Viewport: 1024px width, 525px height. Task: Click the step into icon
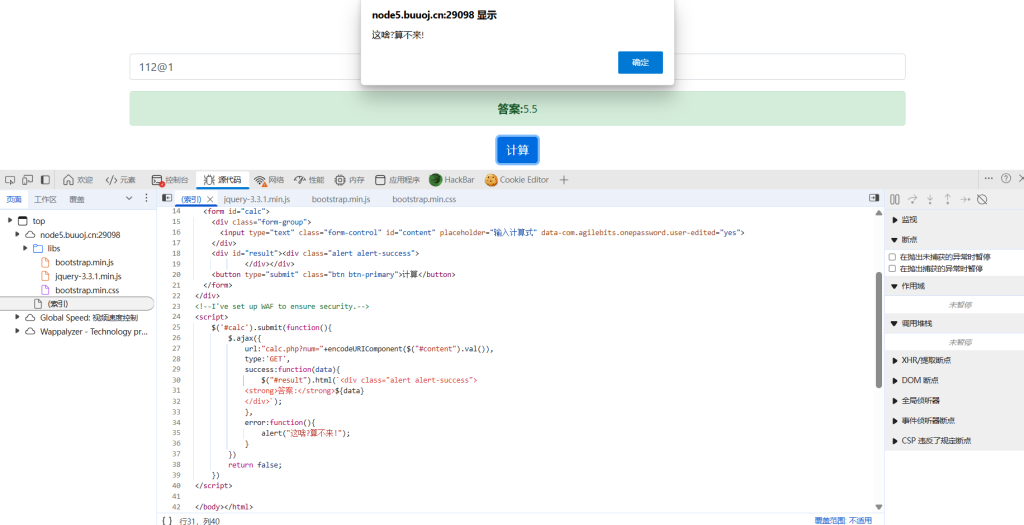point(930,200)
